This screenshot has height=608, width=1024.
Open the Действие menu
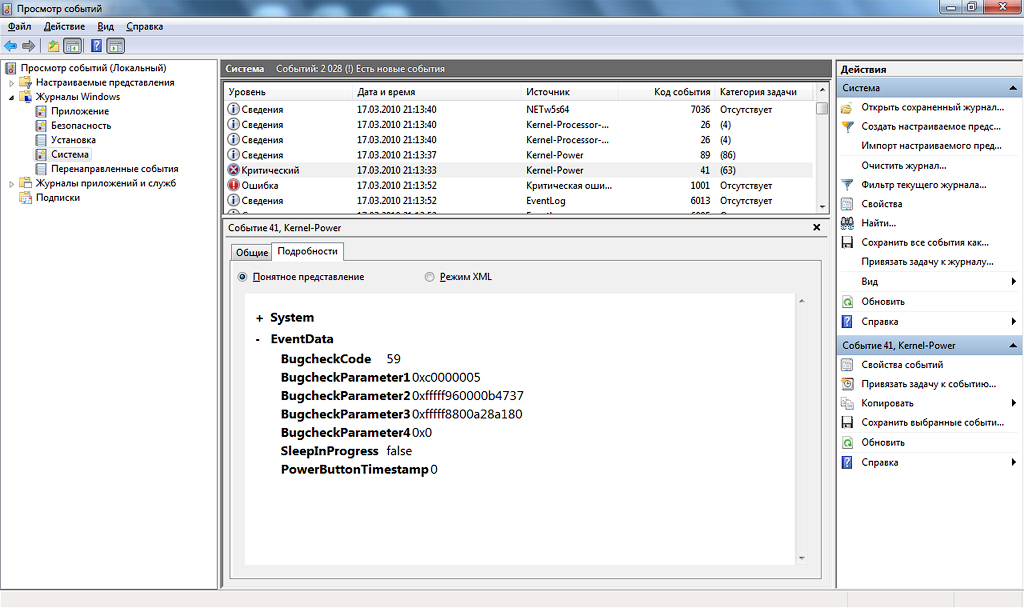click(64, 26)
